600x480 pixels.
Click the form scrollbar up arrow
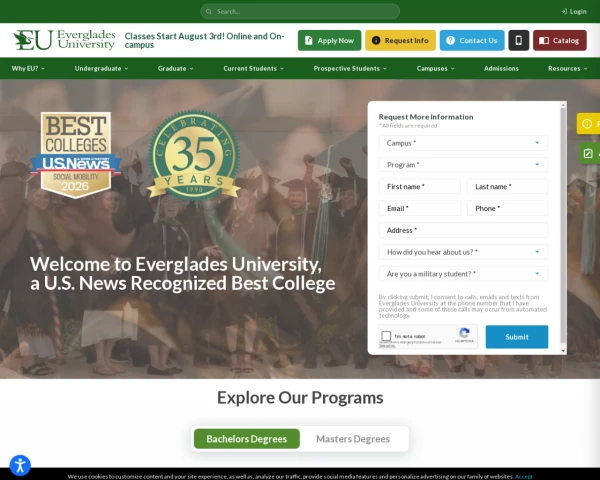click(563, 104)
